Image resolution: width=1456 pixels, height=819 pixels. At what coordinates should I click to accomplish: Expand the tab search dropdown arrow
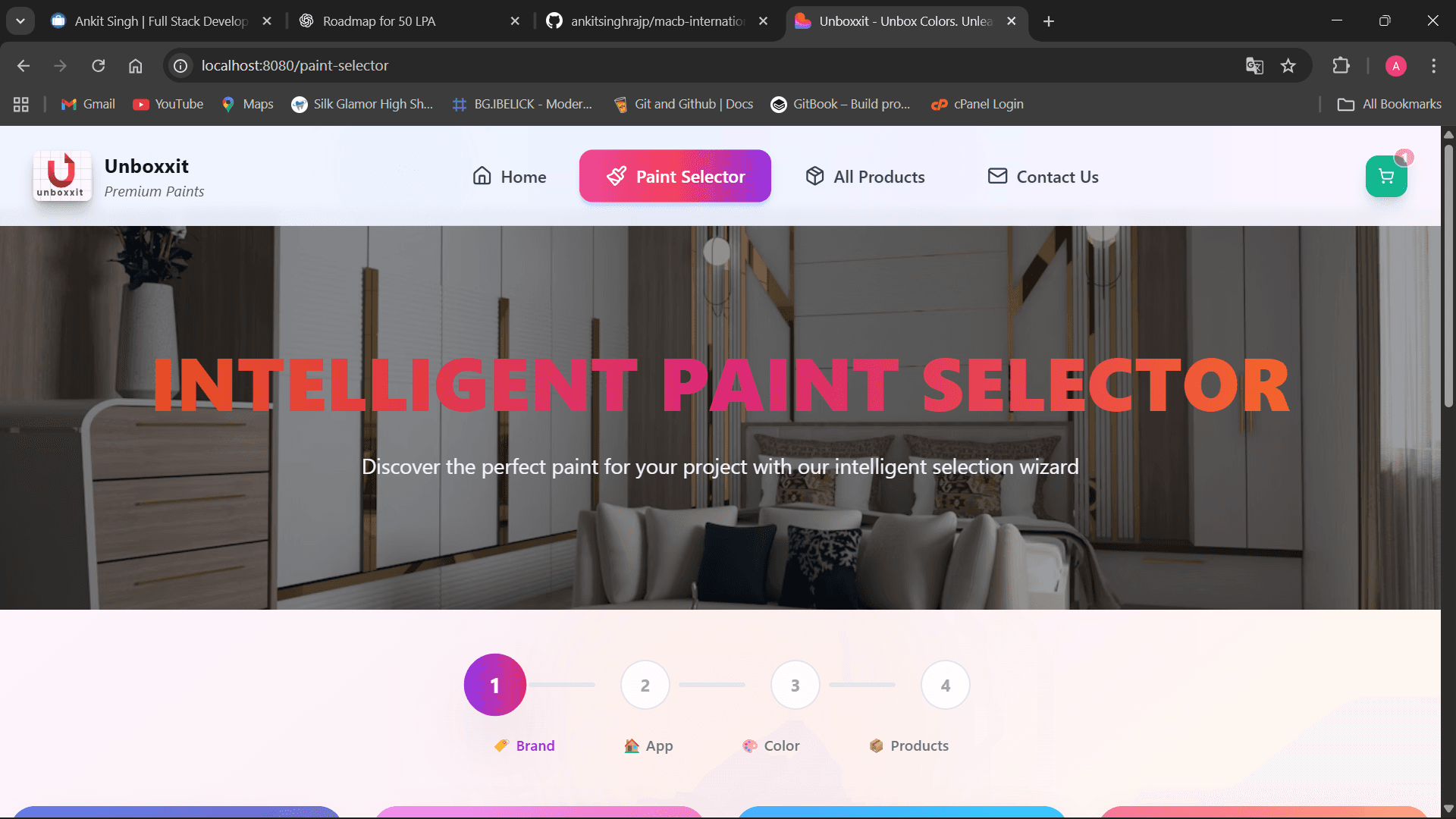point(20,21)
